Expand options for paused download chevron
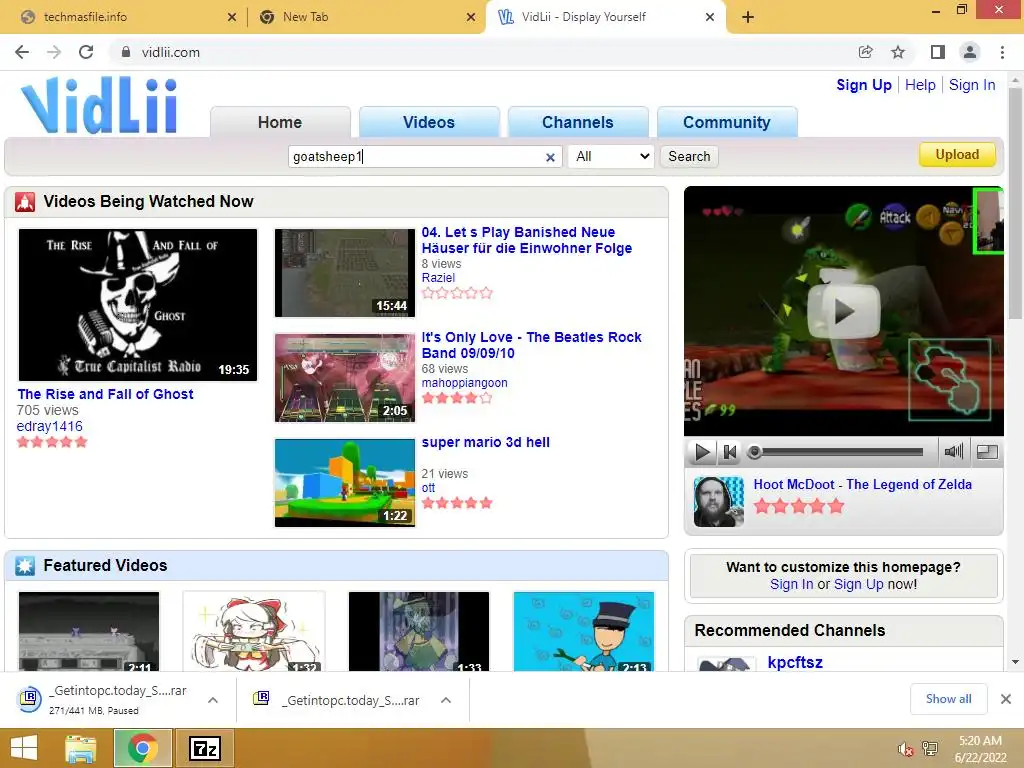The image size is (1024, 768). click(x=213, y=700)
